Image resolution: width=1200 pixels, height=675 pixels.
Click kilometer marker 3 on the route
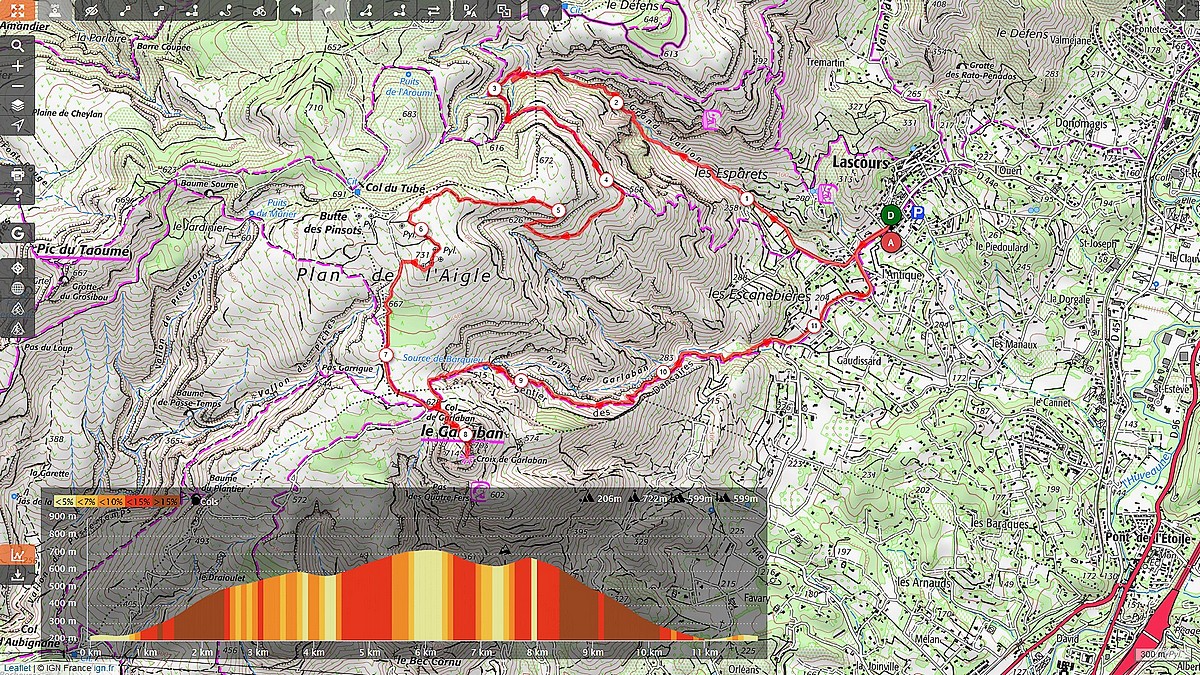pyautogui.click(x=495, y=89)
